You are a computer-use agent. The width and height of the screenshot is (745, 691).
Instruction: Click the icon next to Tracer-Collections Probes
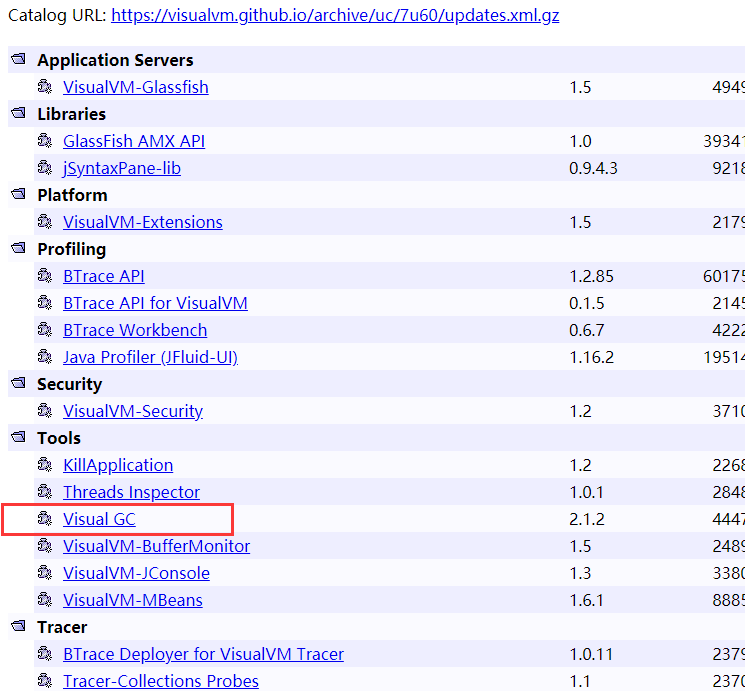(x=44, y=681)
